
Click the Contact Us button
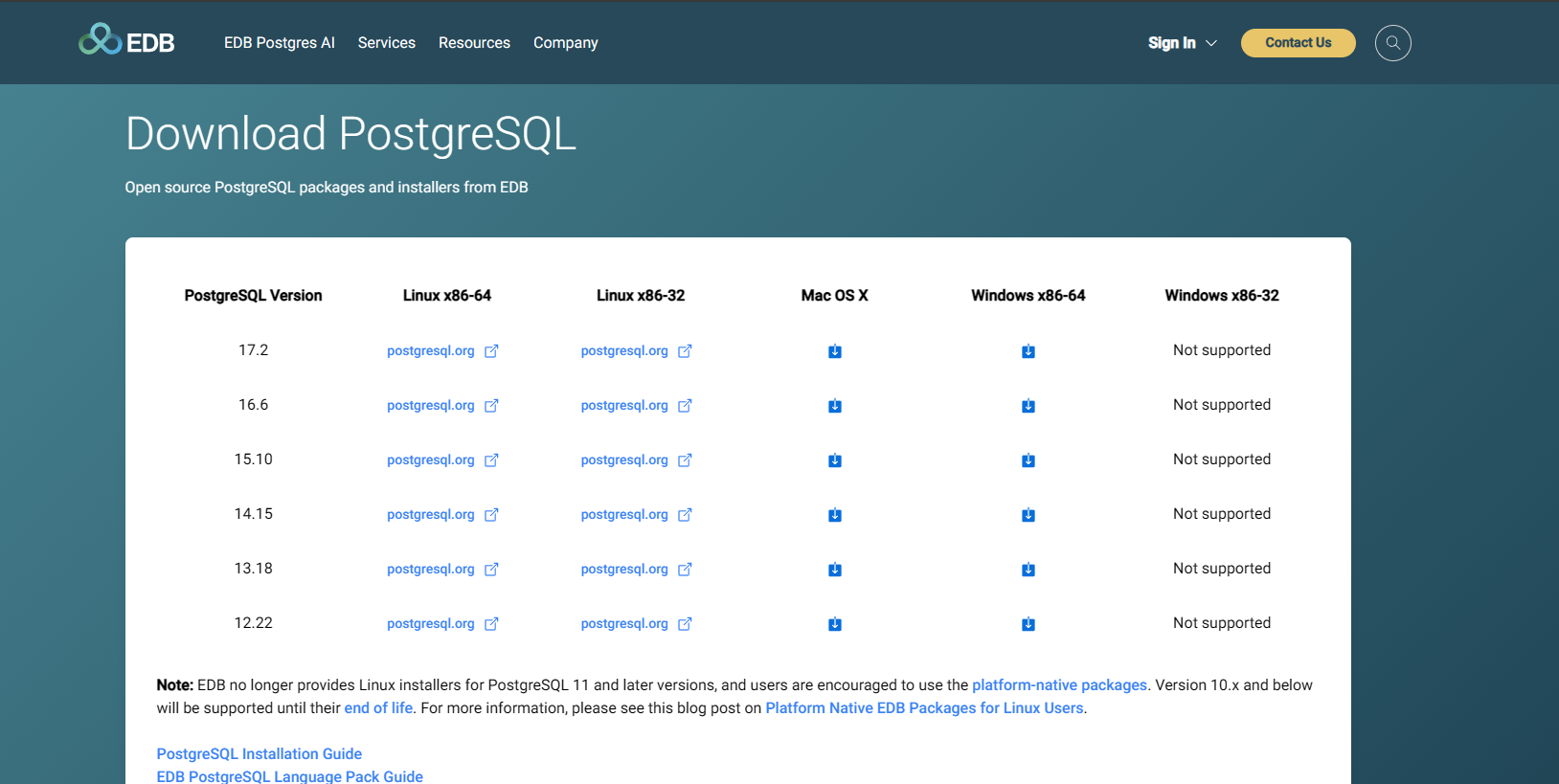point(1299,43)
